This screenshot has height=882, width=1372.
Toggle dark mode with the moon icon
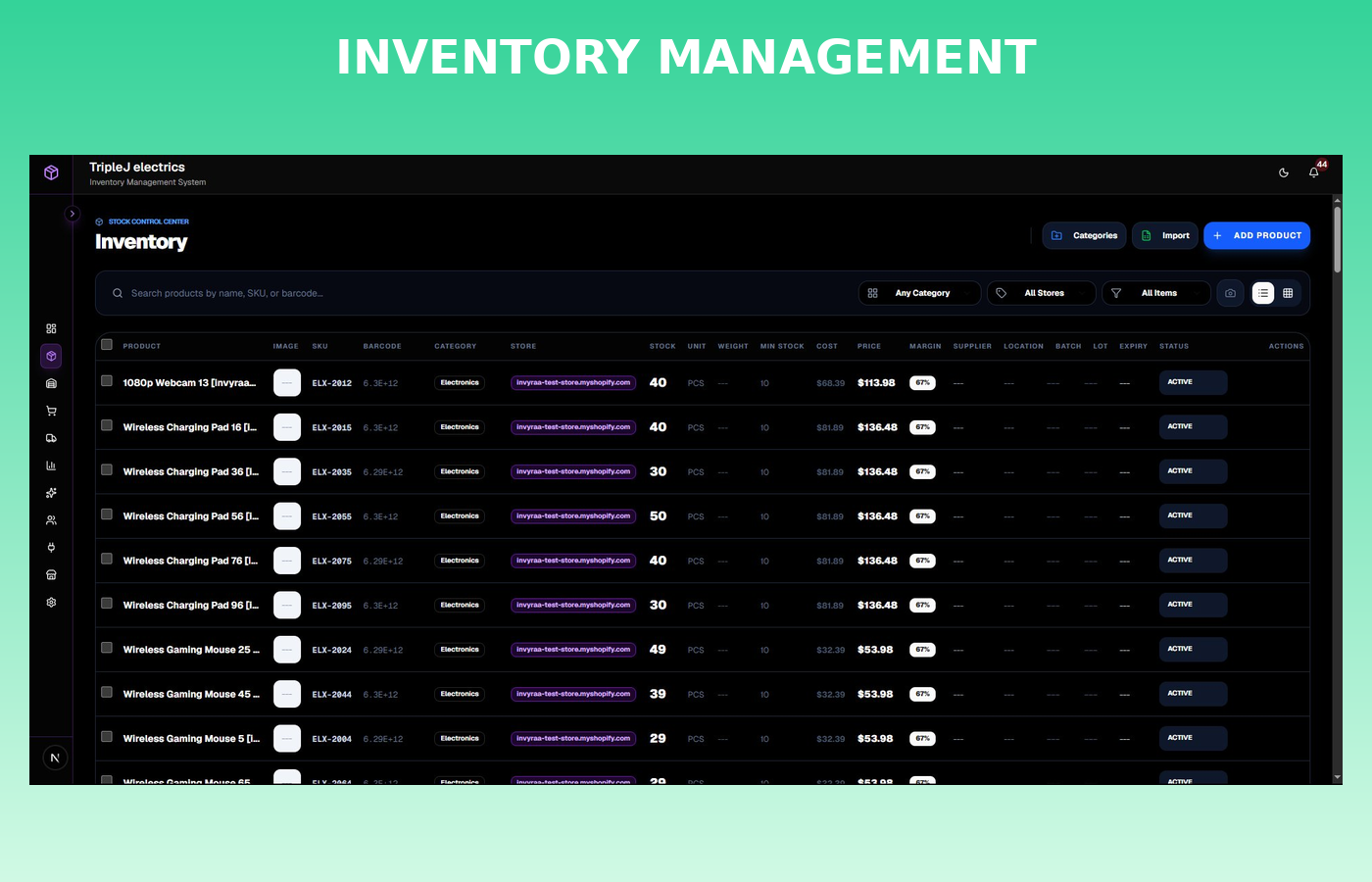[x=1284, y=172]
